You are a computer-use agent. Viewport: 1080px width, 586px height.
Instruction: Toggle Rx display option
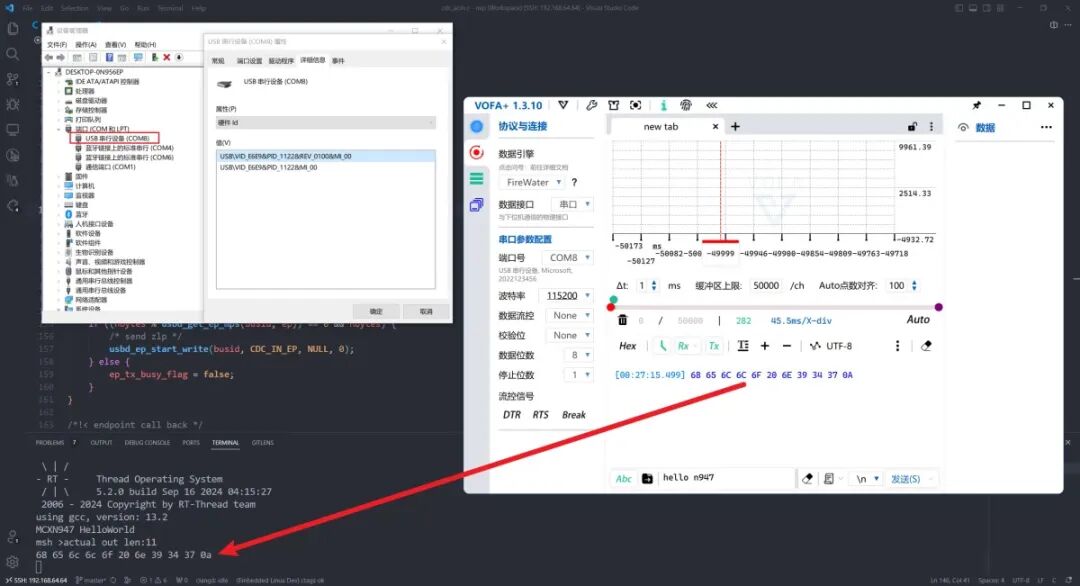[x=683, y=346]
